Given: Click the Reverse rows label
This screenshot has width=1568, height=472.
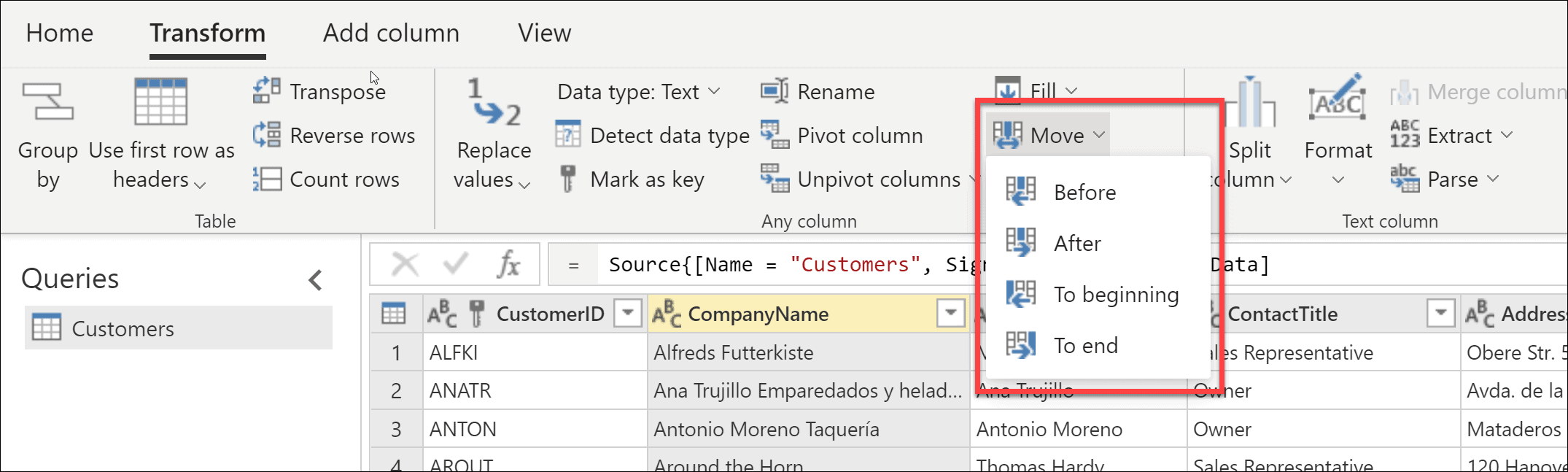Looking at the screenshot, I should coord(352,135).
